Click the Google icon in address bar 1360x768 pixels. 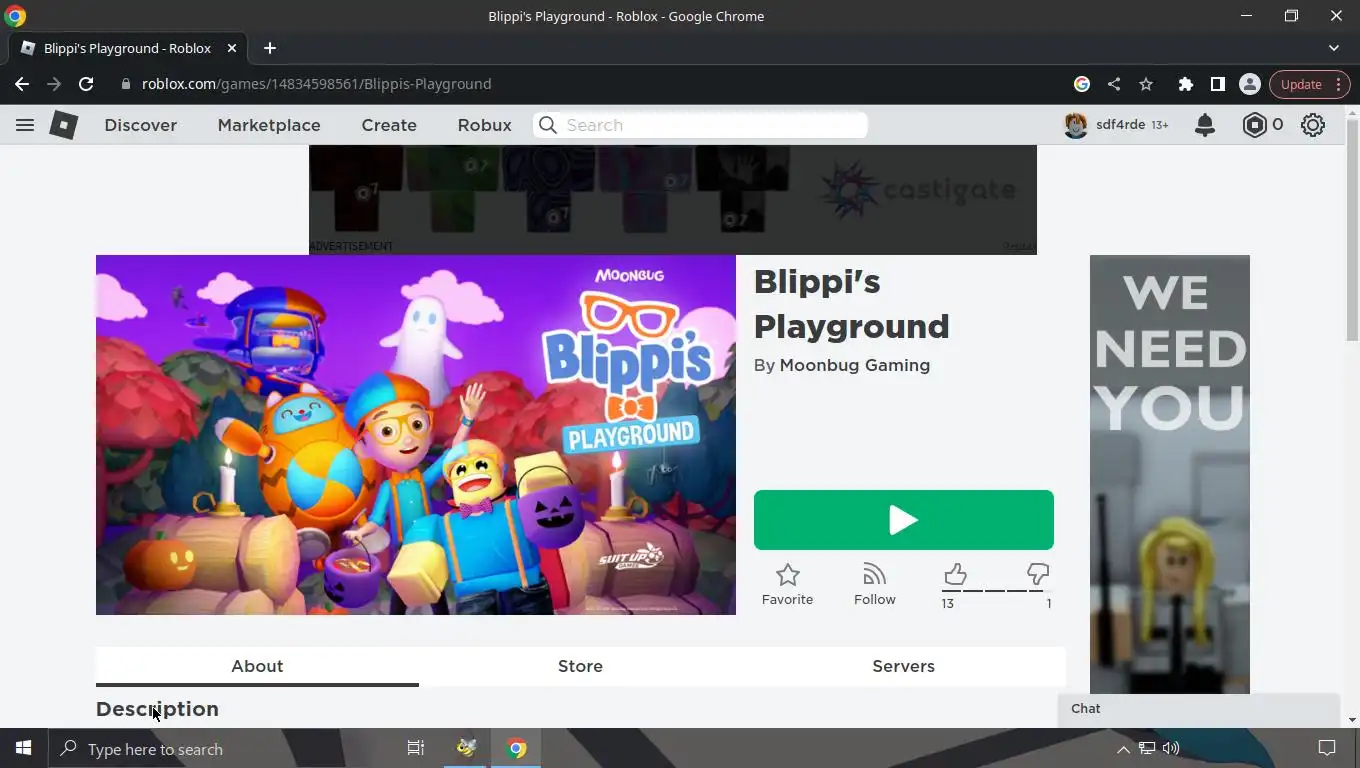1082,84
